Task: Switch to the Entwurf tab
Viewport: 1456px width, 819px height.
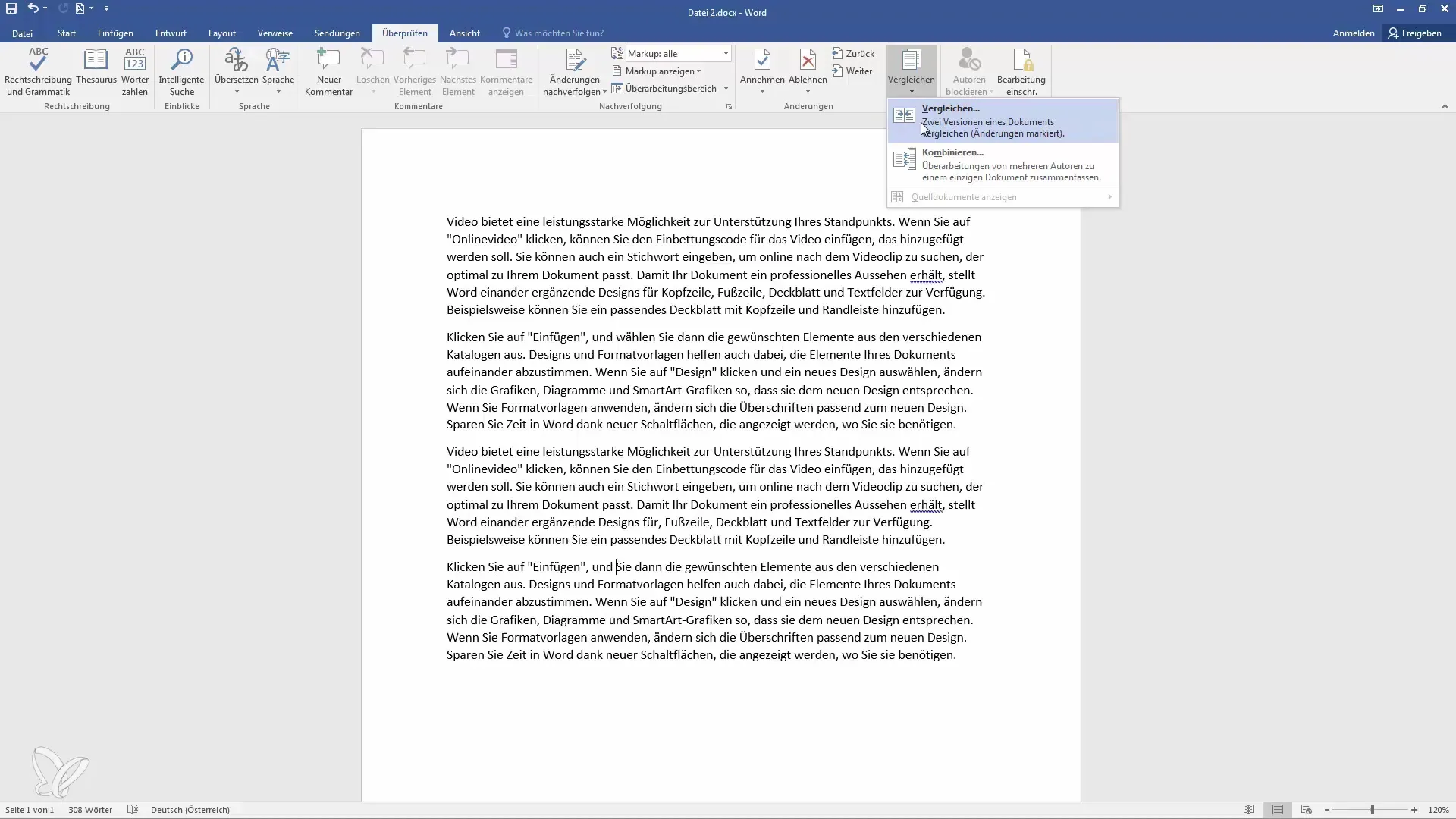Action: (171, 33)
